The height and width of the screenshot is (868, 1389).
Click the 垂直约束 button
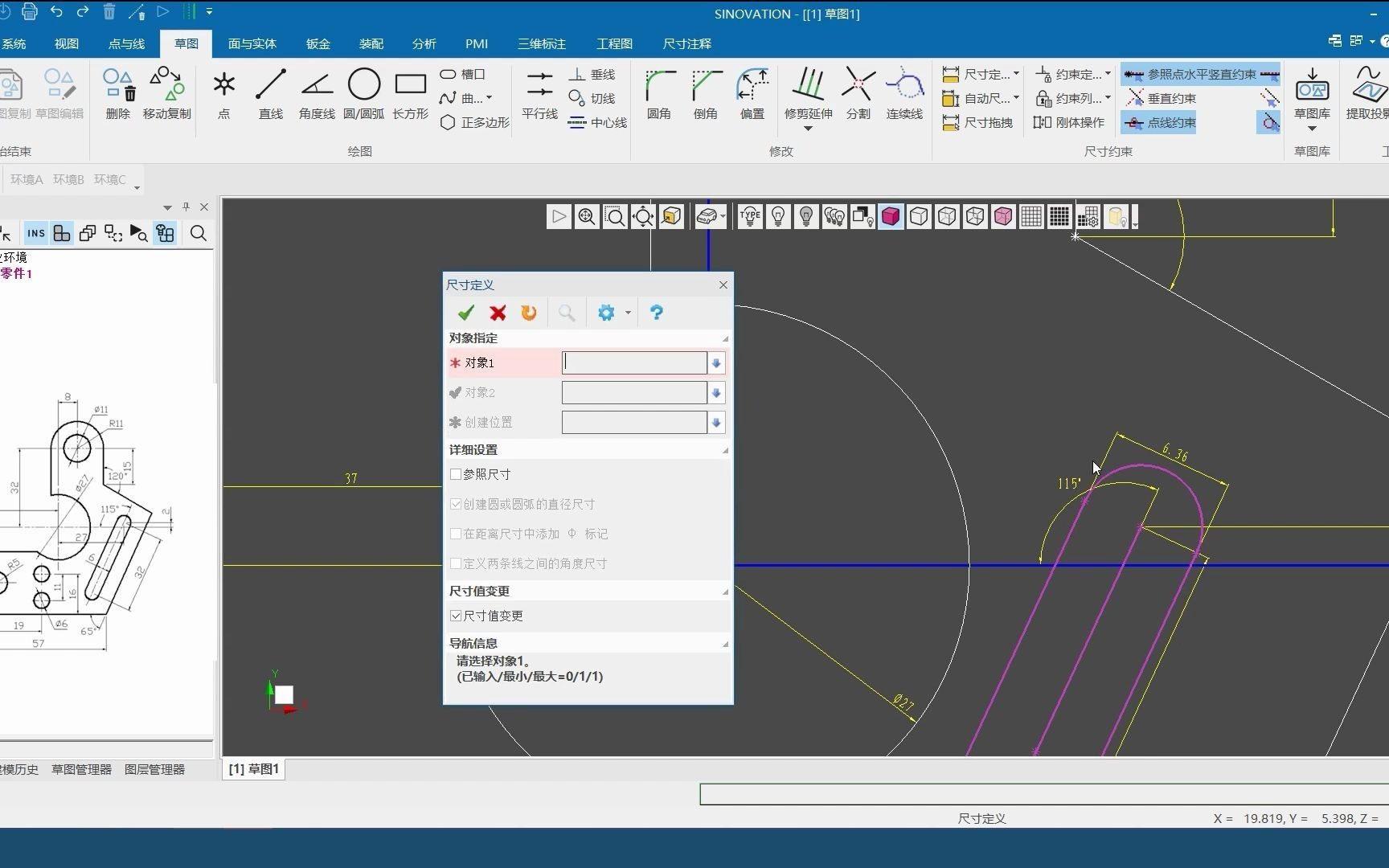point(1162,98)
